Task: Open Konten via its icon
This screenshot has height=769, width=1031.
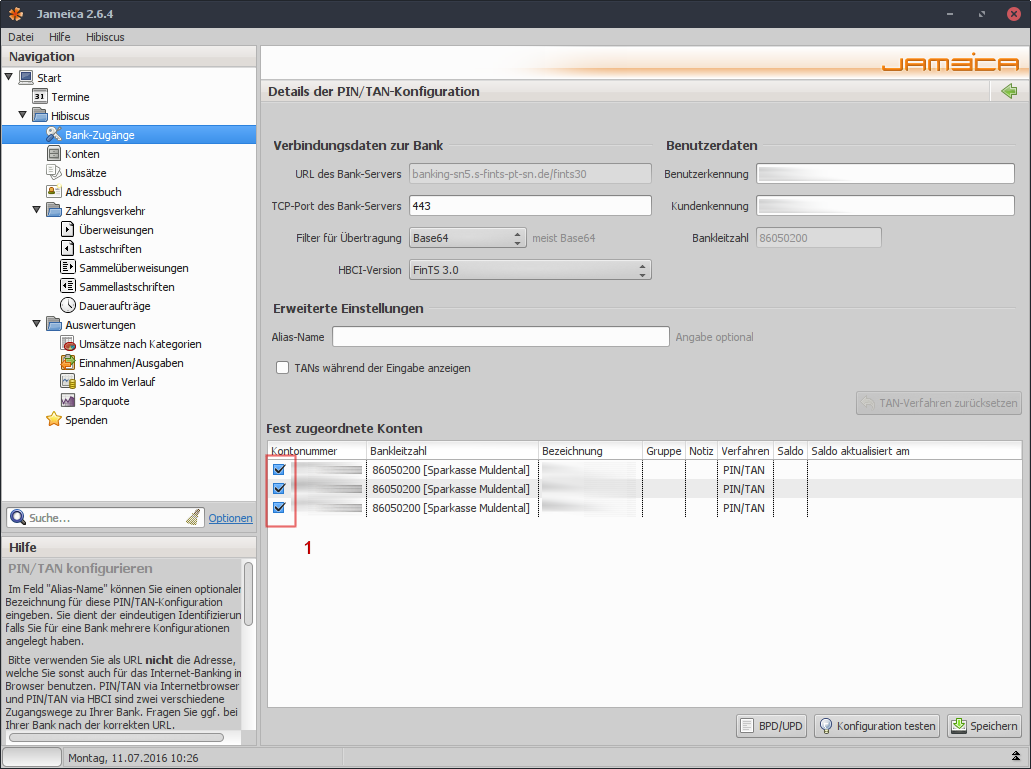Action: (x=54, y=154)
